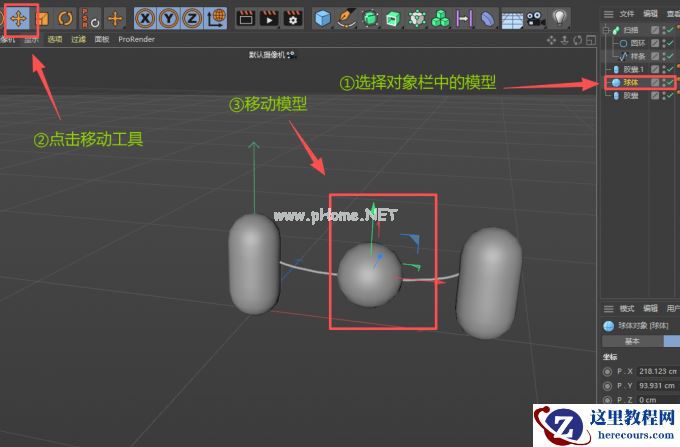Add a camera object
Viewport: 680px width, 447px height.
click(x=536, y=19)
